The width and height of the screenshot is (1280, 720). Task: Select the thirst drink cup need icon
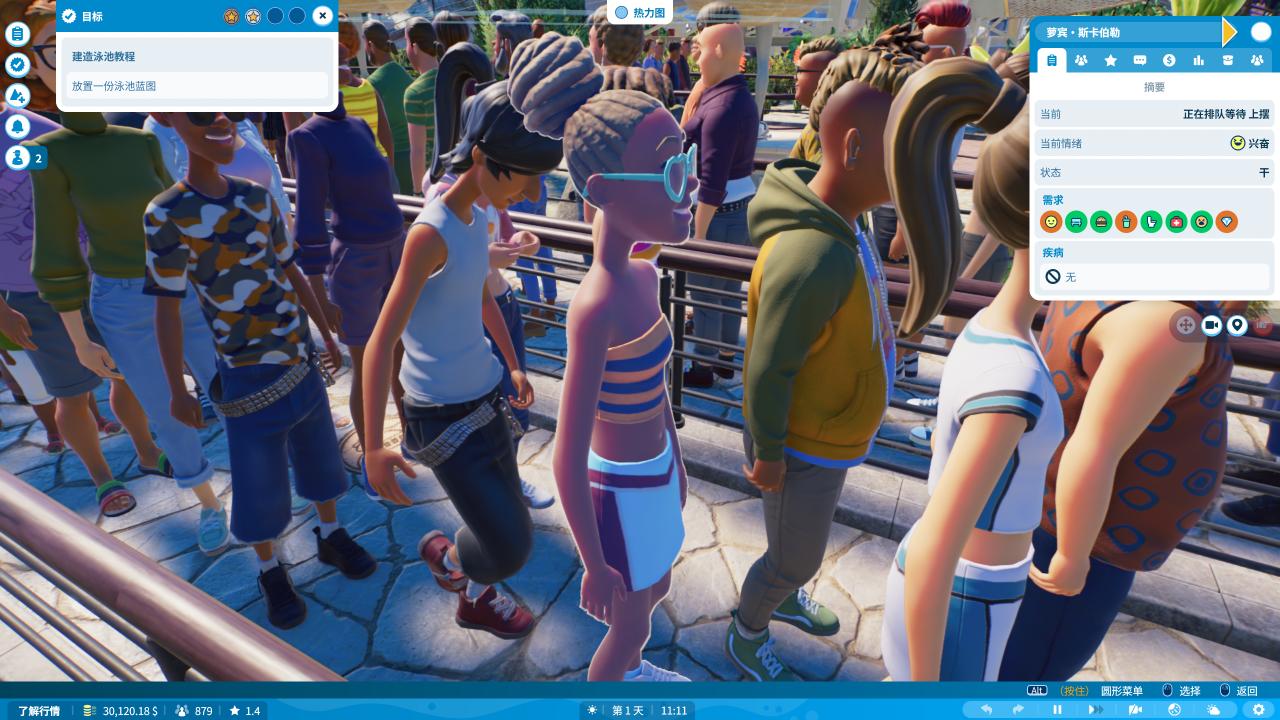point(1126,222)
